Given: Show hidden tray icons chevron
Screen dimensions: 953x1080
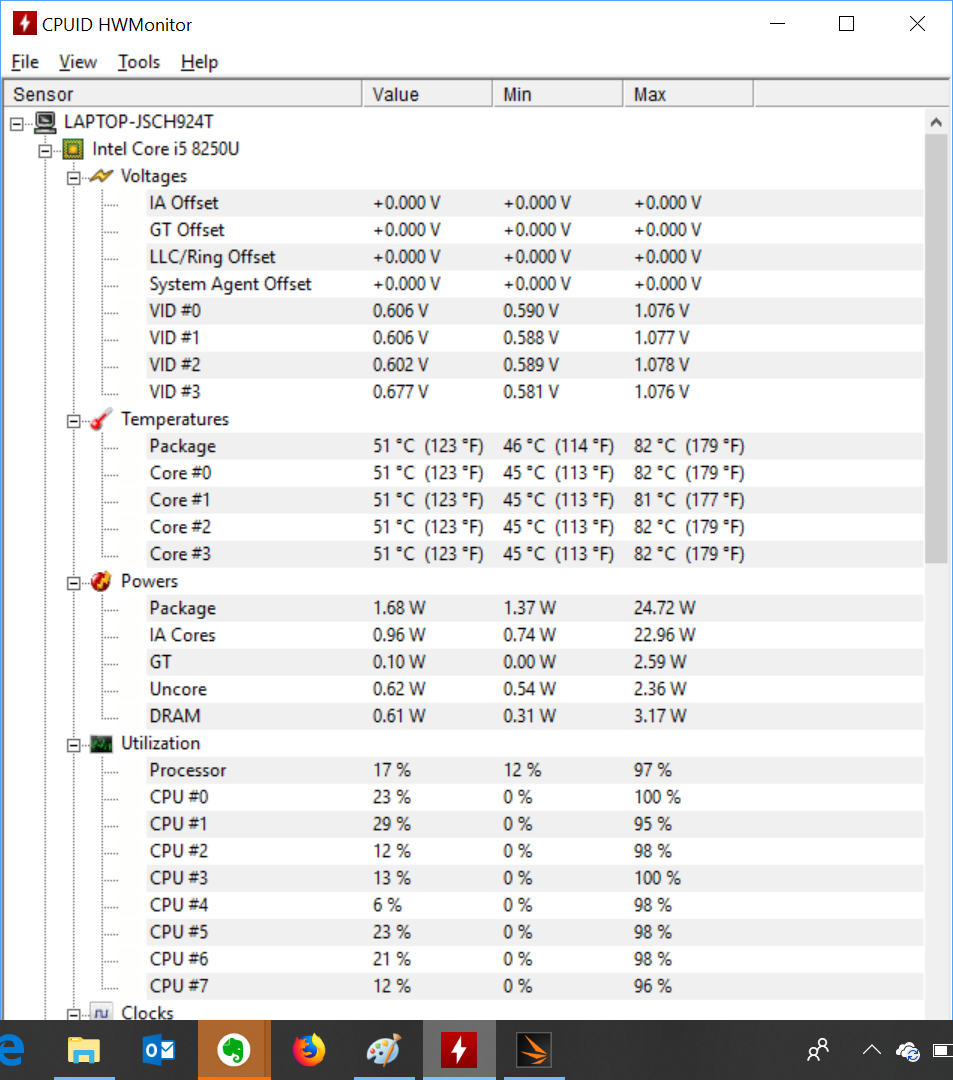Looking at the screenshot, I should pos(872,1050).
